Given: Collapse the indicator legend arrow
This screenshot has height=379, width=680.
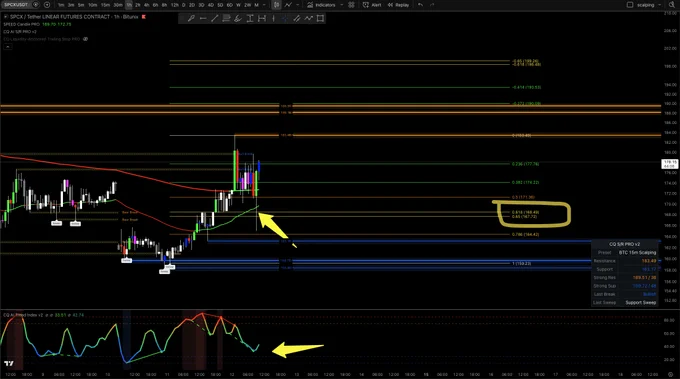Looking at the screenshot, I should click(x=8, y=46).
